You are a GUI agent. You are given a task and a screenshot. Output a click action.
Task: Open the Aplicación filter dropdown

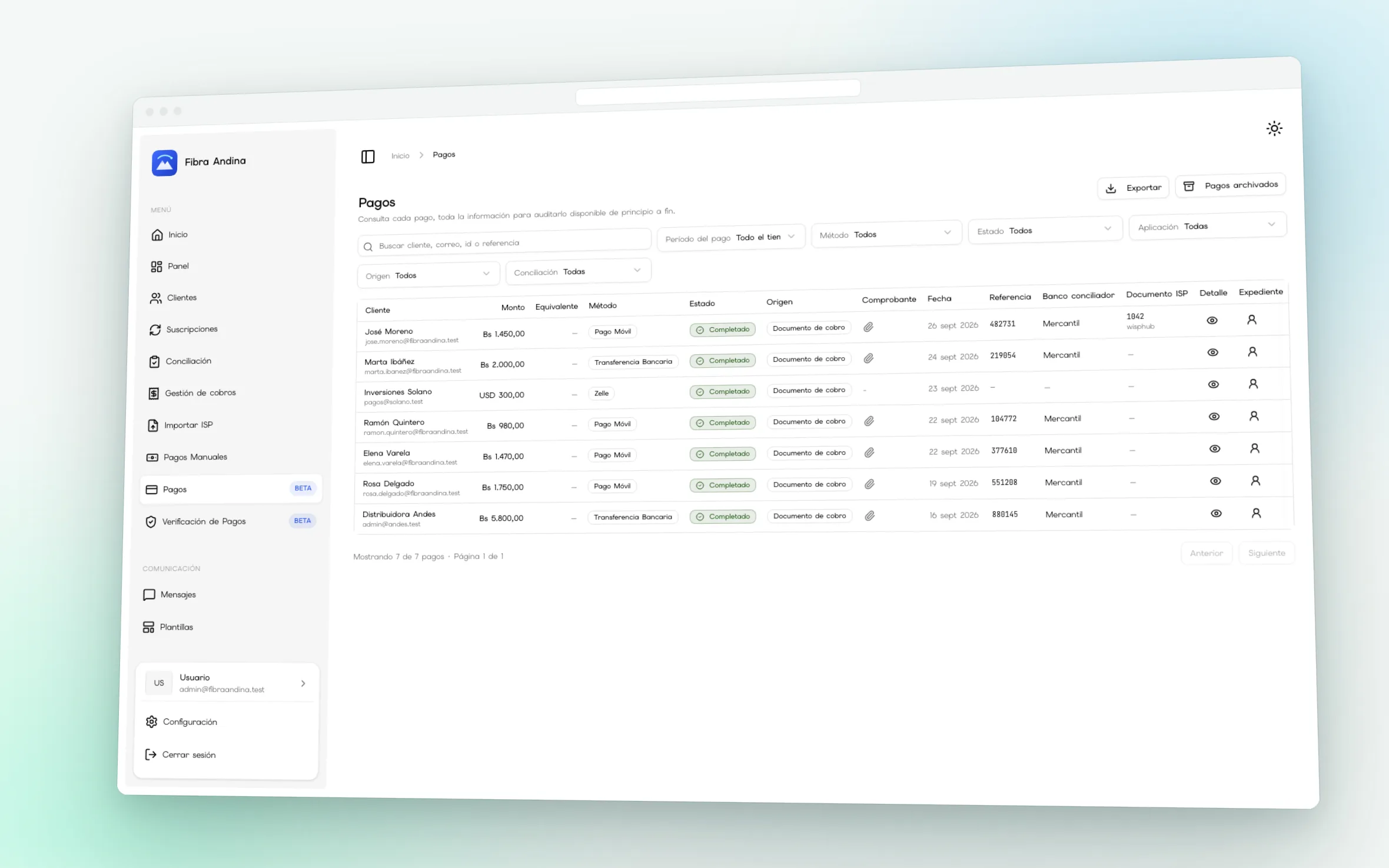click(x=1207, y=226)
